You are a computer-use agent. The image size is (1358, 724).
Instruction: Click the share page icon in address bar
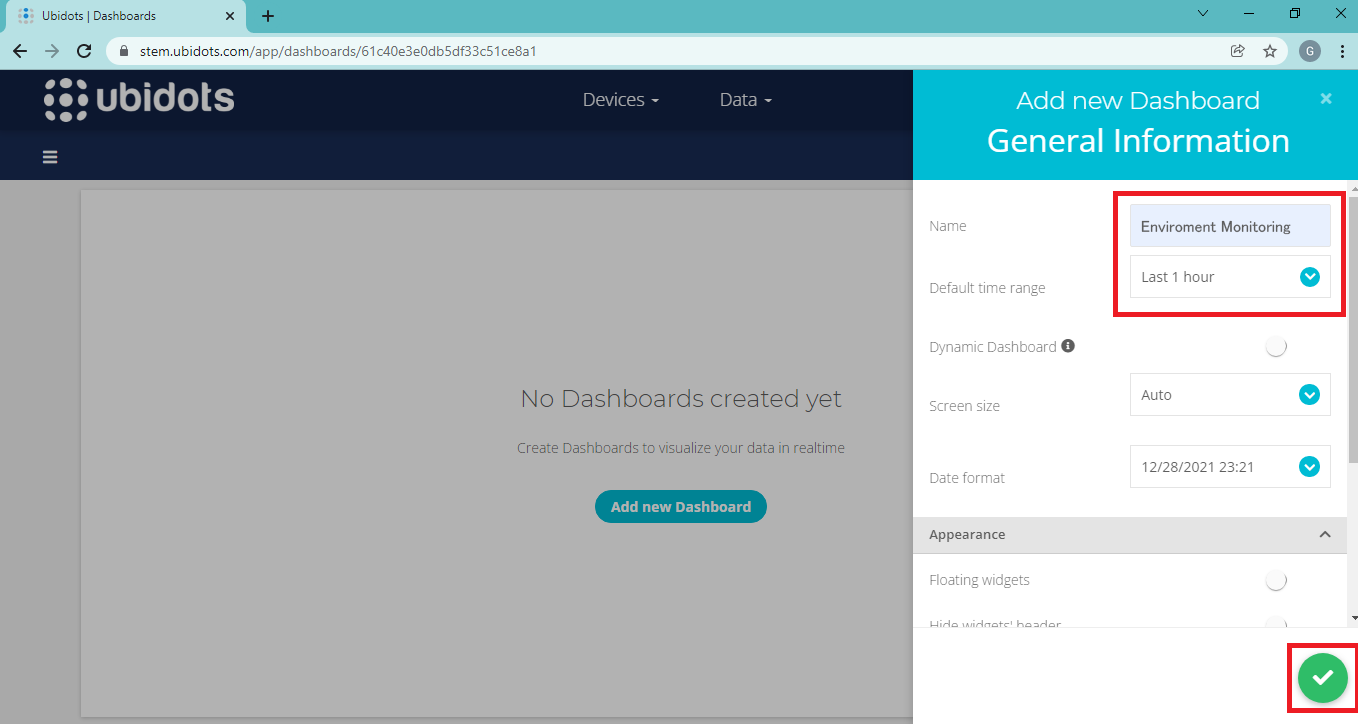[1238, 51]
